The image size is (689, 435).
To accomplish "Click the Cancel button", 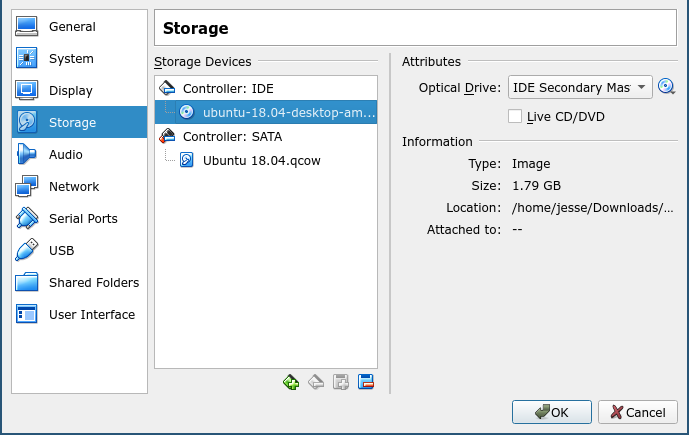I will (x=638, y=412).
